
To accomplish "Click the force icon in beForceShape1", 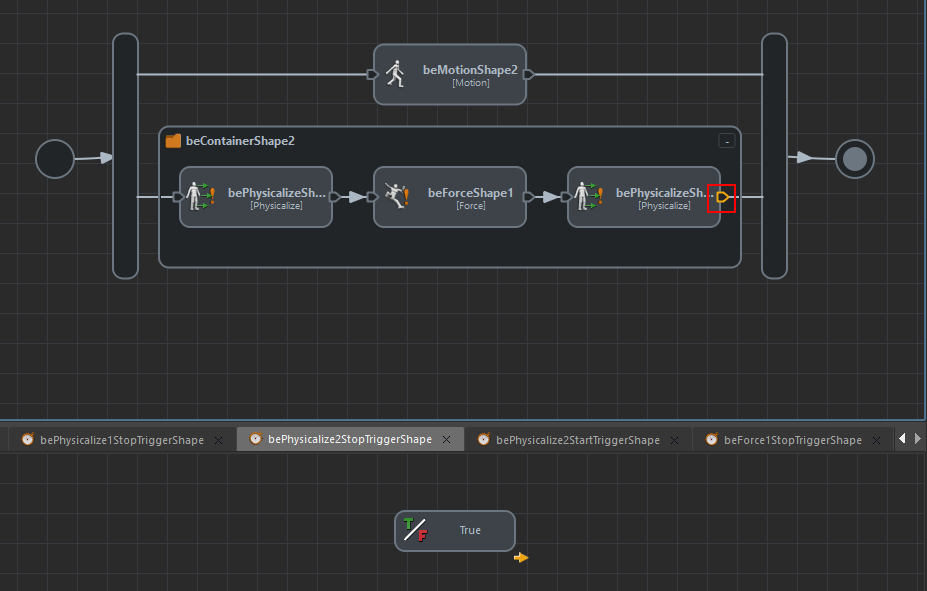I will pyautogui.click(x=397, y=196).
